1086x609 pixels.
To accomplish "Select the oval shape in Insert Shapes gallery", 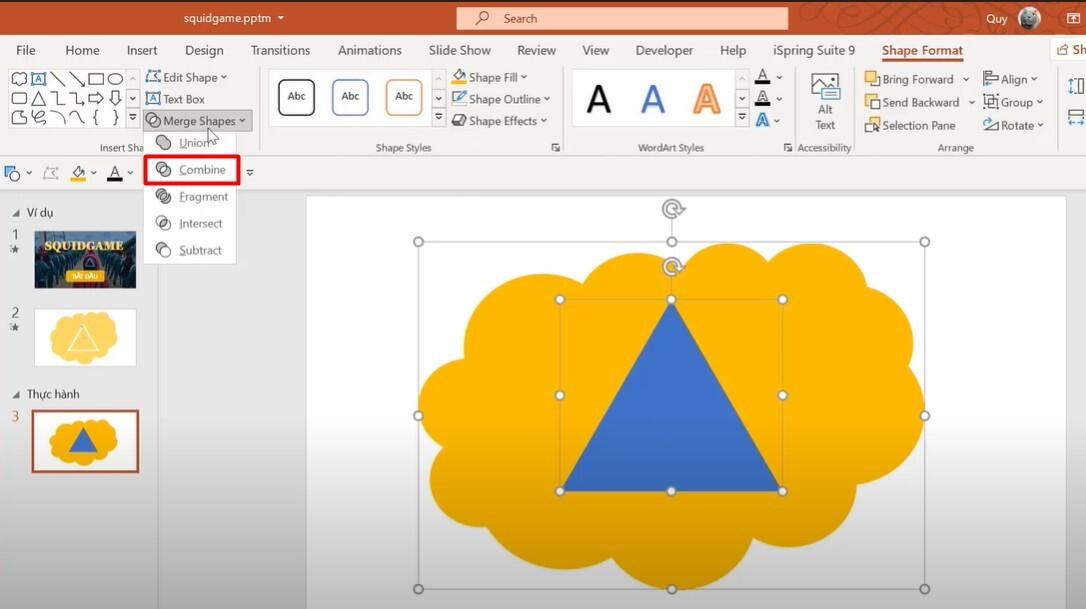I will pos(116,79).
